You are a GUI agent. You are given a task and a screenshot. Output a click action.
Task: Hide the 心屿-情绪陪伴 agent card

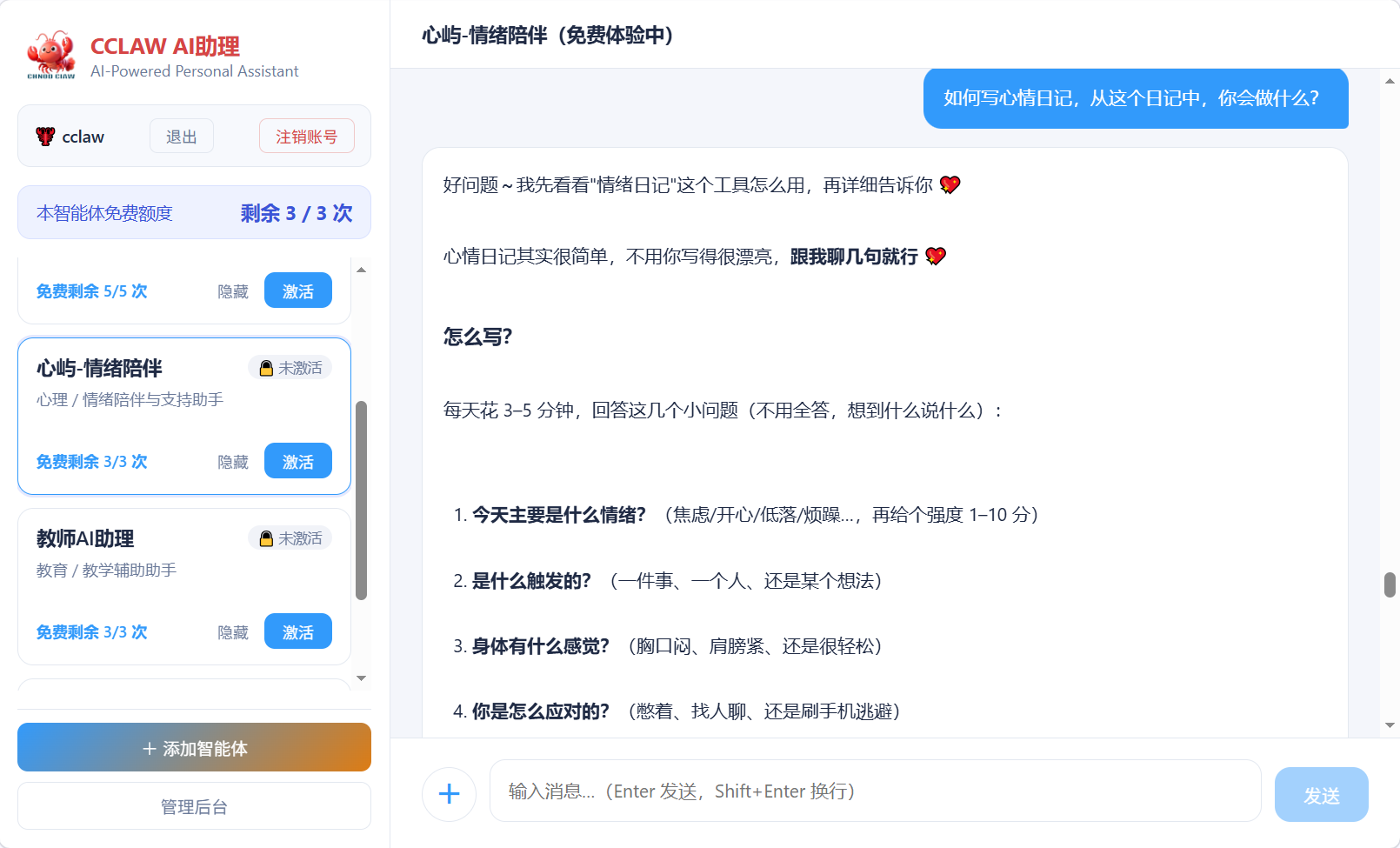coord(233,462)
